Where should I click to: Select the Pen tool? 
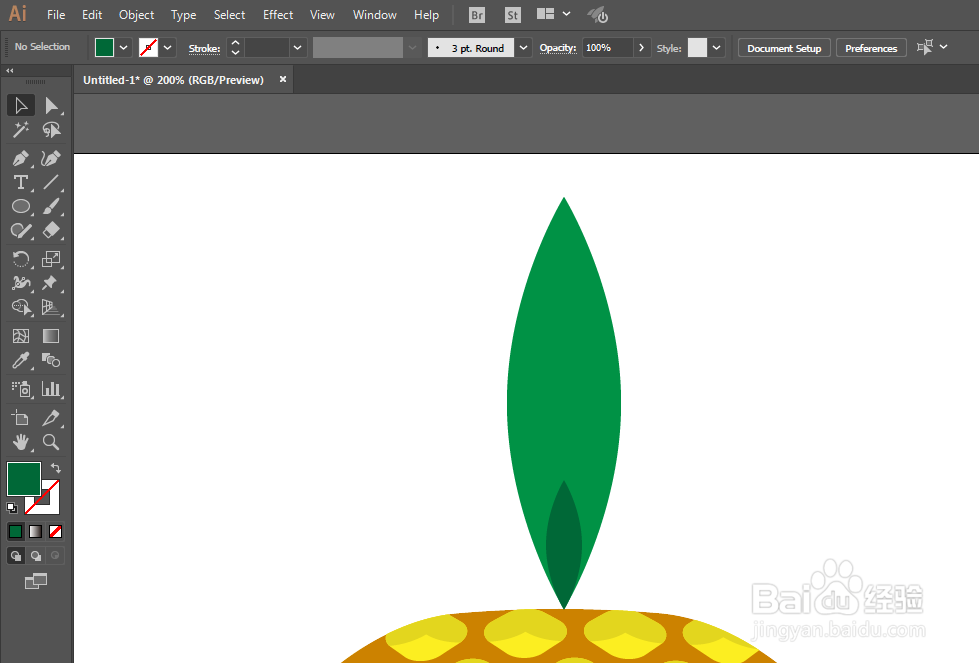click(x=20, y=158)
